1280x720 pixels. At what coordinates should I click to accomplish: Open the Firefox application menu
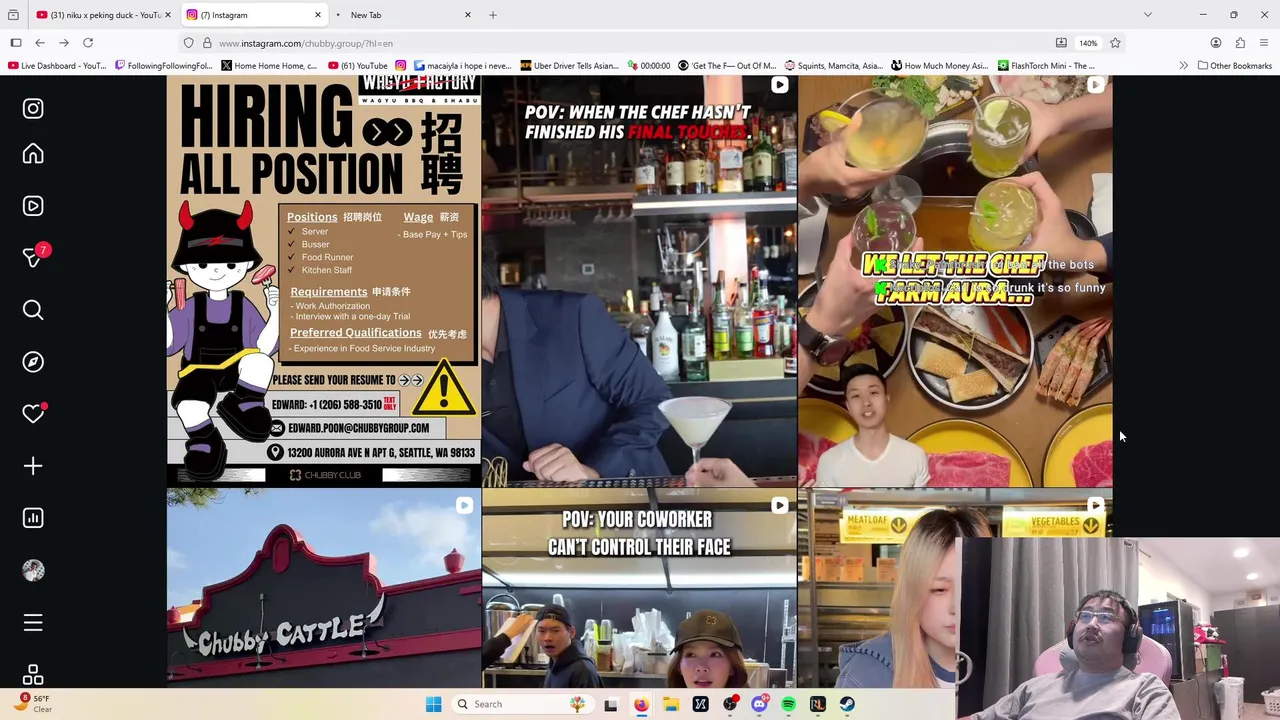click(1264, 43)
